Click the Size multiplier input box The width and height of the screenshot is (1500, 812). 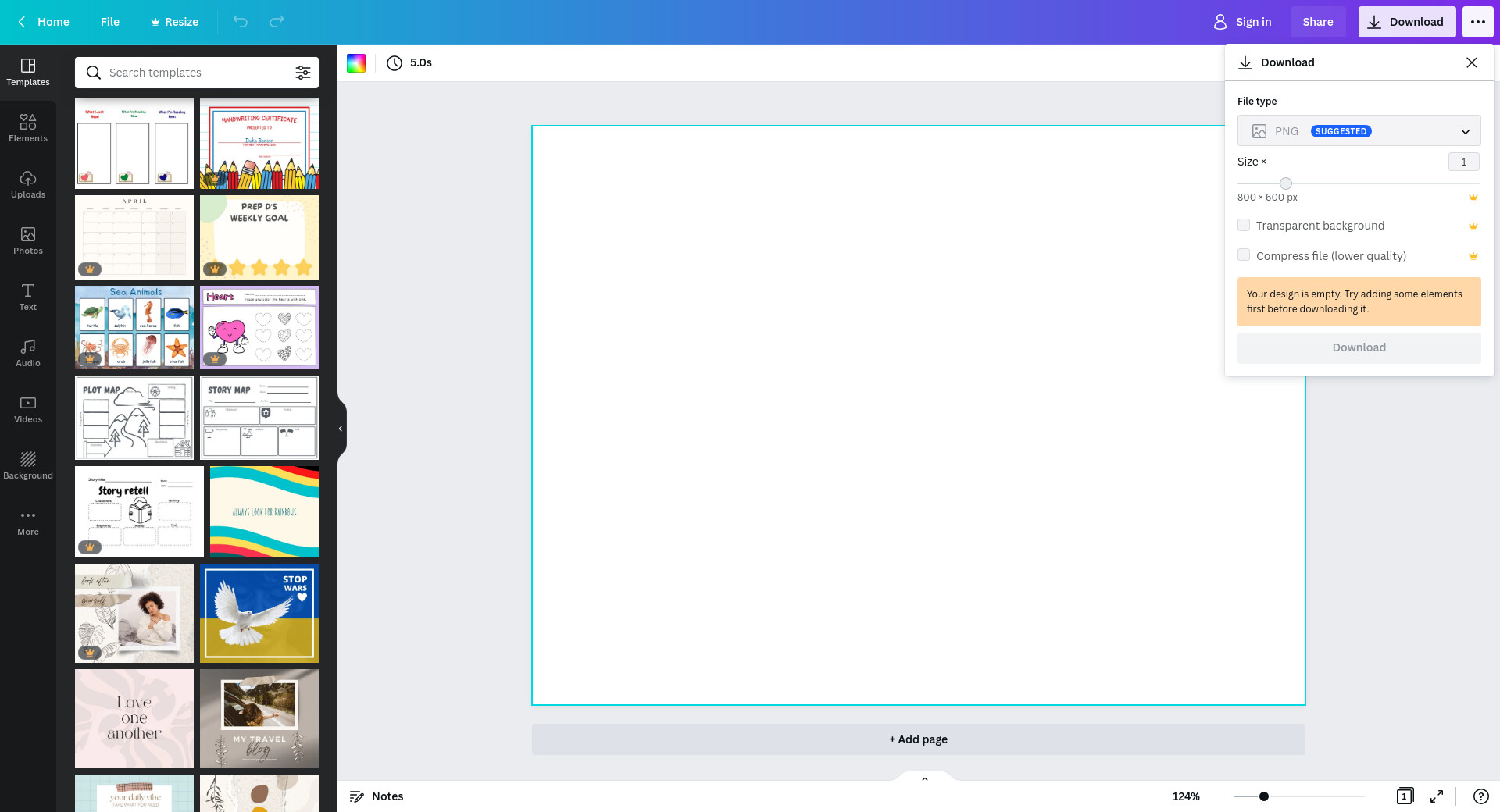click(1464, 162)
